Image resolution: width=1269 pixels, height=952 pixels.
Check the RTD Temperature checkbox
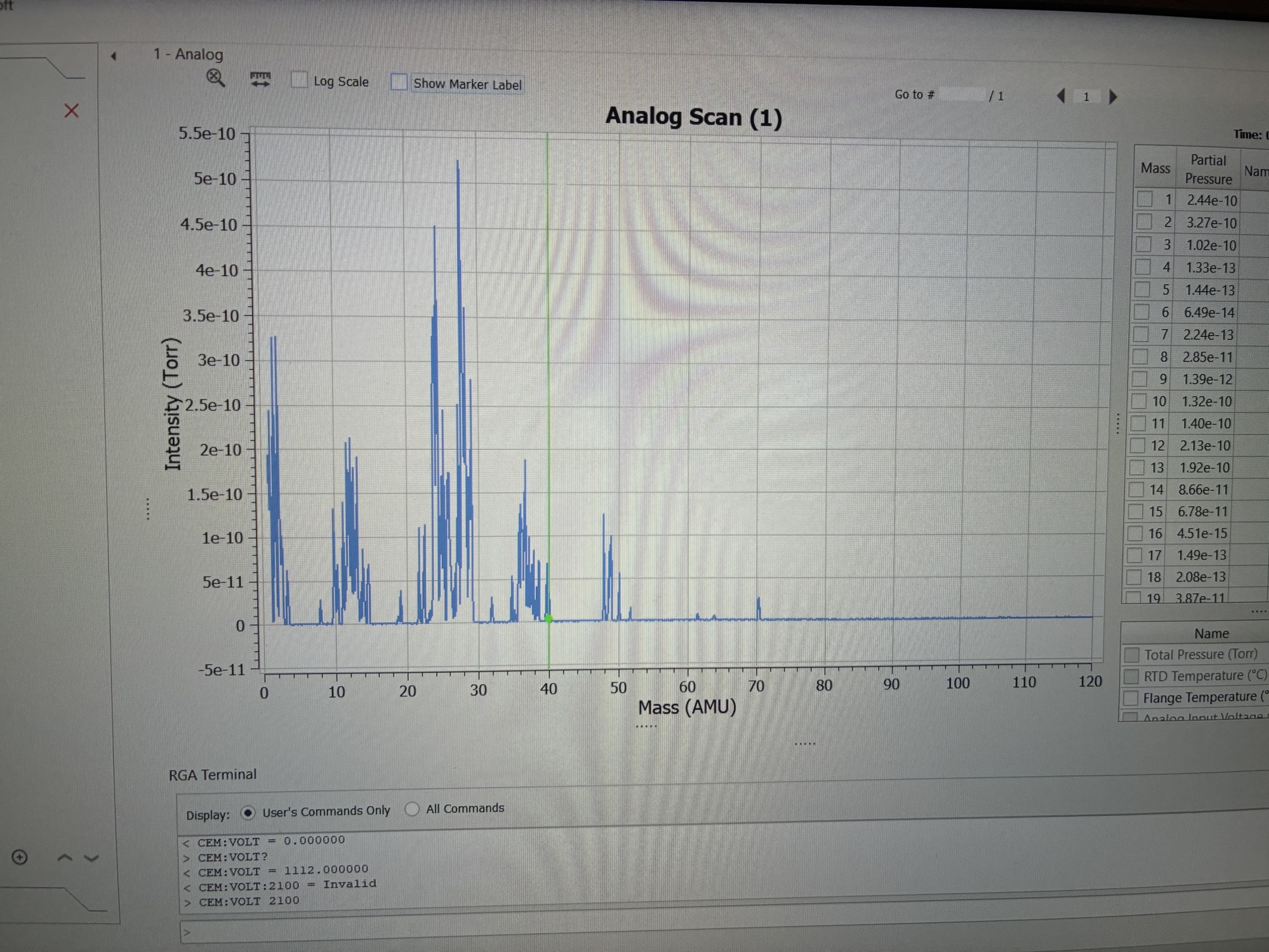coord(1131,676)
